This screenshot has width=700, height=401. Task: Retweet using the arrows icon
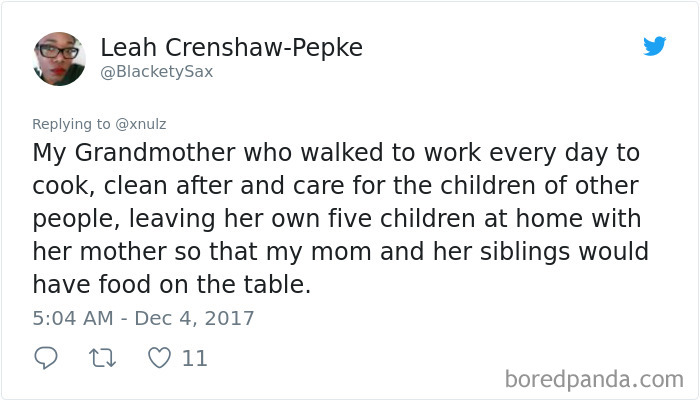[x=103, y=358]
